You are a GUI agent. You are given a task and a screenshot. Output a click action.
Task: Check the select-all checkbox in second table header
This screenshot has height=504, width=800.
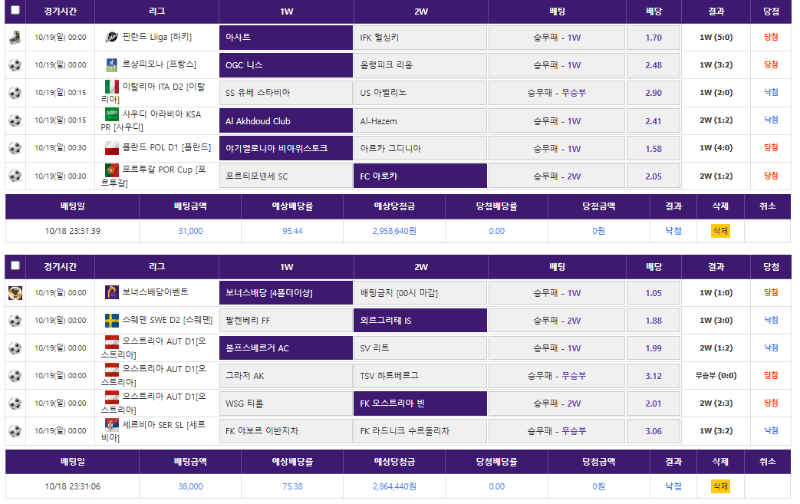pos(15,267)
